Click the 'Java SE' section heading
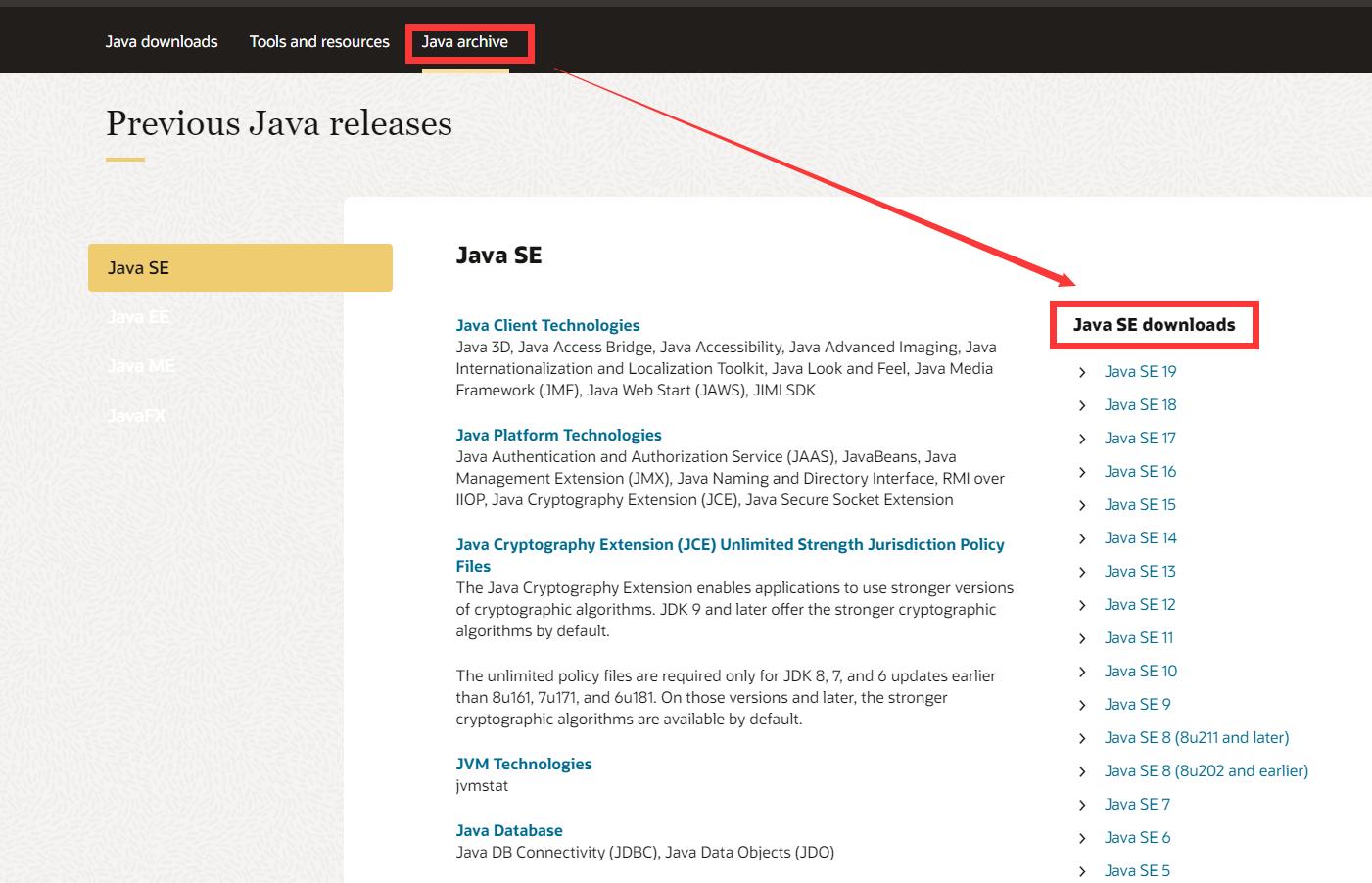The image size is (1372, 883). 498,256
